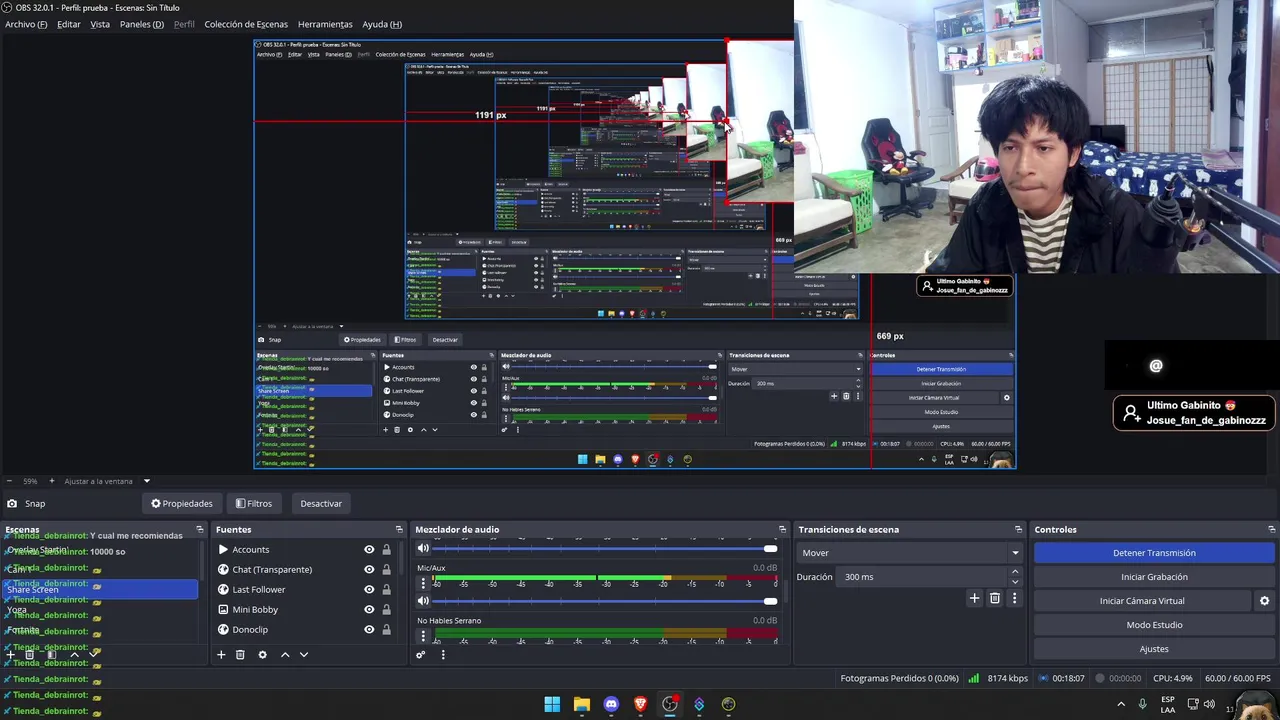Unlock the Chat (Transparente) source
This screenshot has width=1280, height=720.
point(386,569)
